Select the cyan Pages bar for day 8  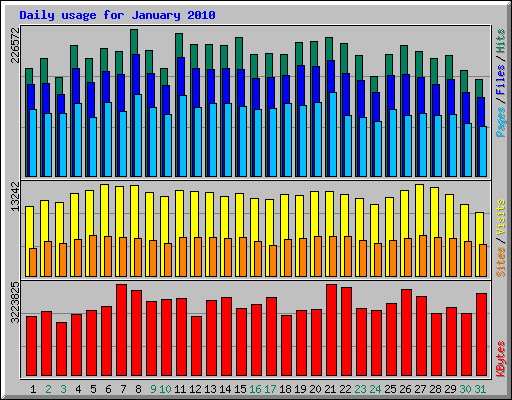tap(138, 135)
